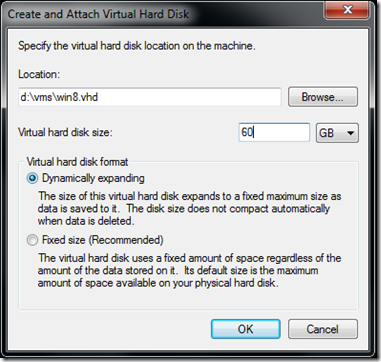Select the Dynamically expanding radio button
This screenshot has height=362, width=381.
coord(32,179)
